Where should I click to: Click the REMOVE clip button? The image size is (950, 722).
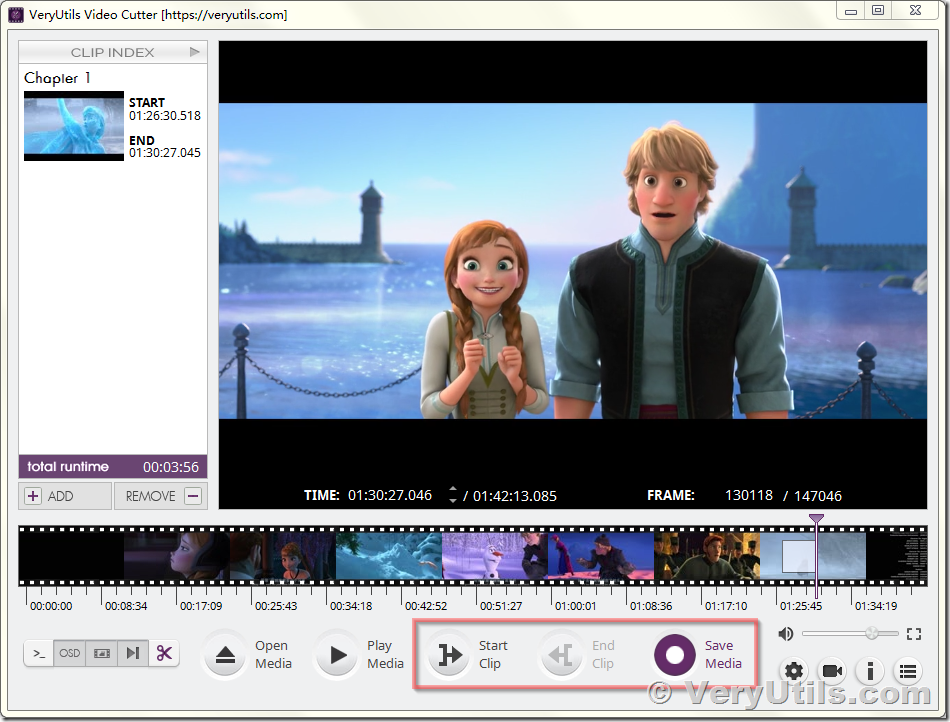coord(161,496)
